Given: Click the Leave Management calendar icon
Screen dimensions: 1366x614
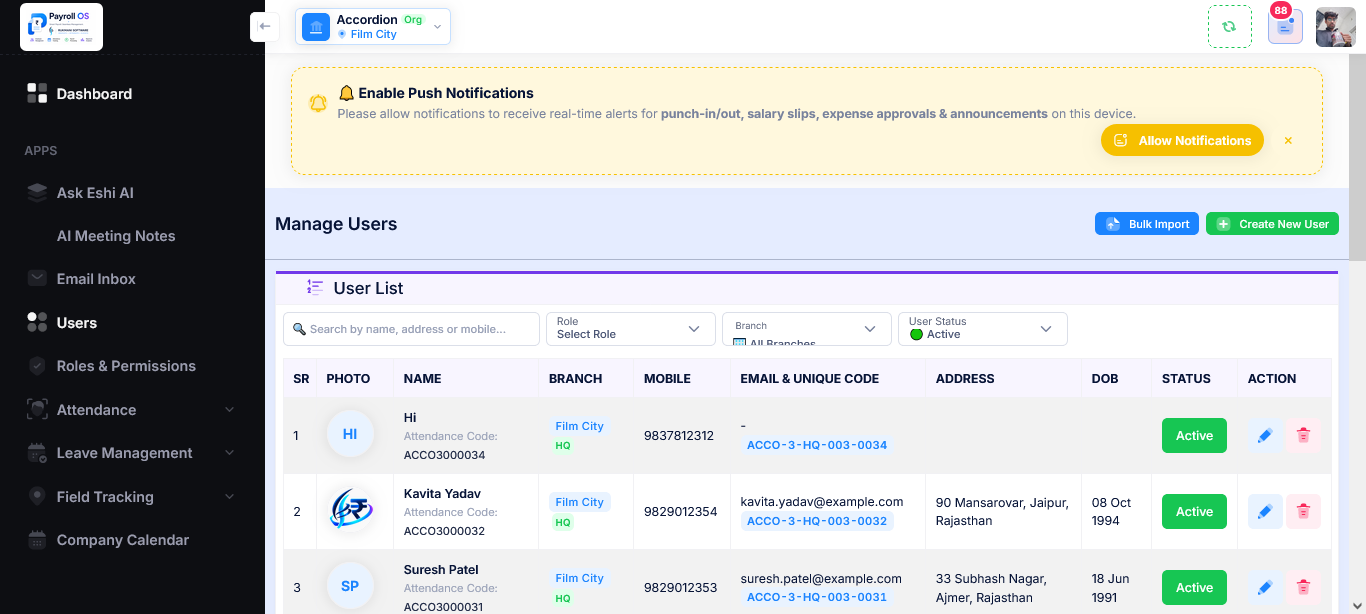Looking at the screenshot, I should (37, 453).
